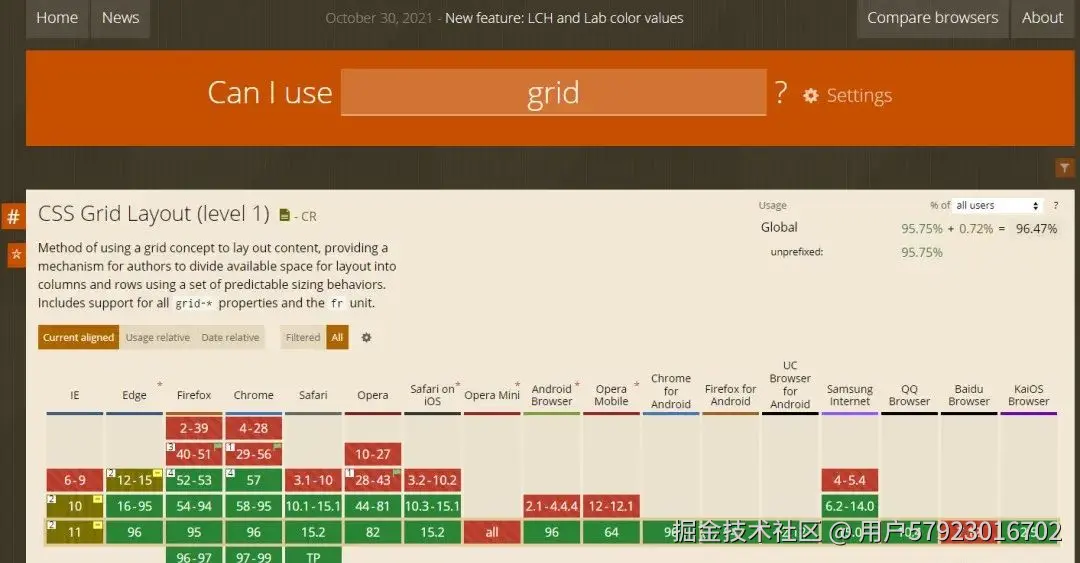
Task: Switch to Date relative view
Action: (x=230, y=337)
